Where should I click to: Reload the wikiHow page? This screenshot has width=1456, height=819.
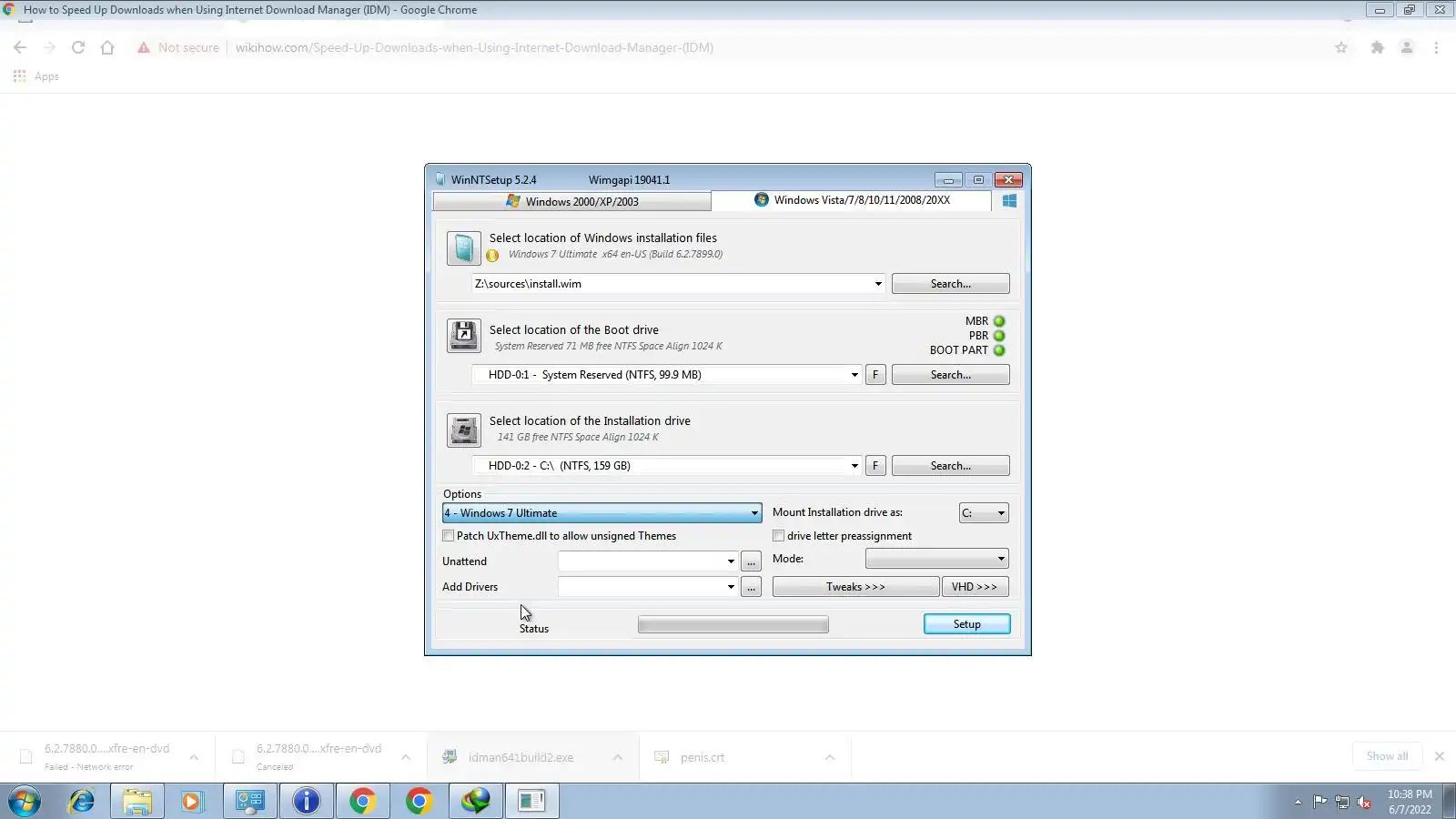coord(78,47)
